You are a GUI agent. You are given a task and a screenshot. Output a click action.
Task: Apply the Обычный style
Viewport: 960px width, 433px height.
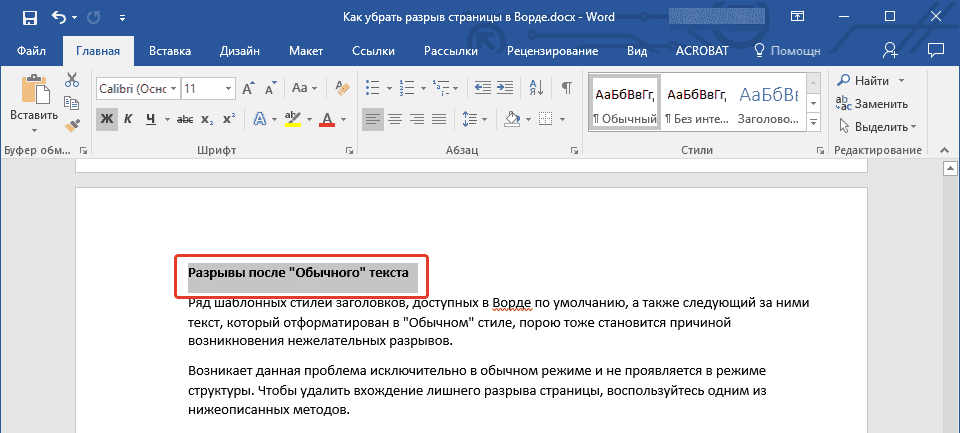tap(624, 104)
